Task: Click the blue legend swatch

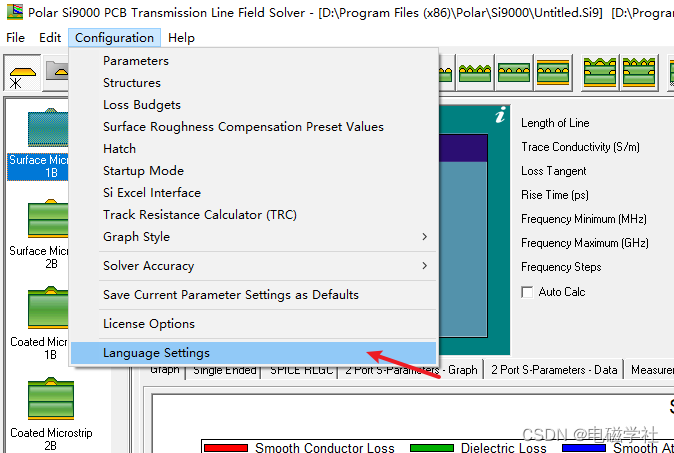Action: click(584, 448)
